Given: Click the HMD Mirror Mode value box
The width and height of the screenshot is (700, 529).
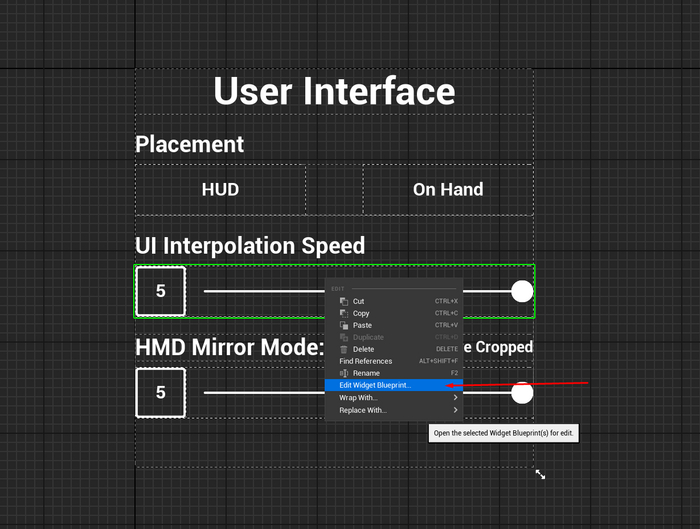Looking at the screenshot, I should point(161,393).
